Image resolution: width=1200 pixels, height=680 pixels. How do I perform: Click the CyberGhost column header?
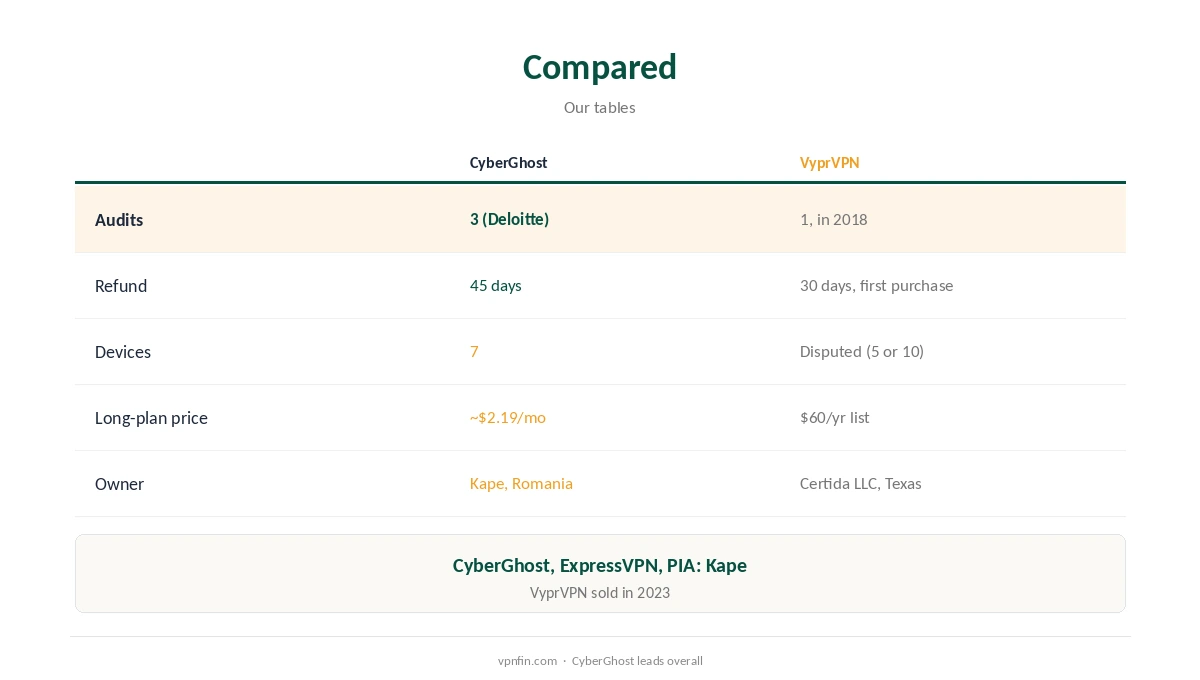(508, 163)
